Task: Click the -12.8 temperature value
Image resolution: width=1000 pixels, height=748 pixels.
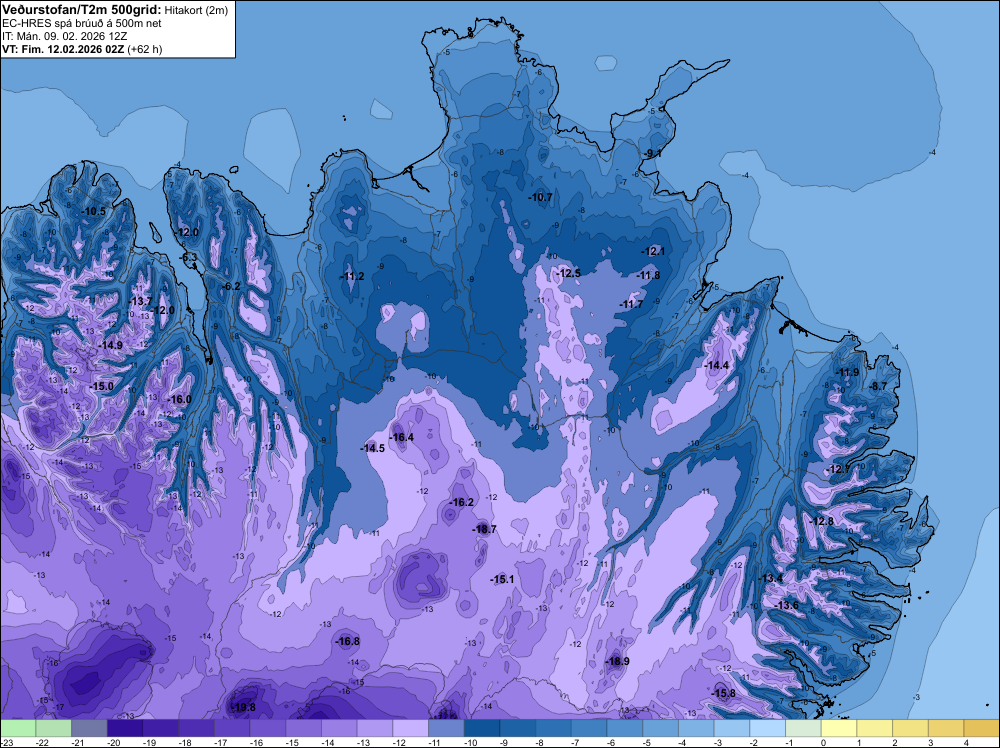Action: (822, 521)
